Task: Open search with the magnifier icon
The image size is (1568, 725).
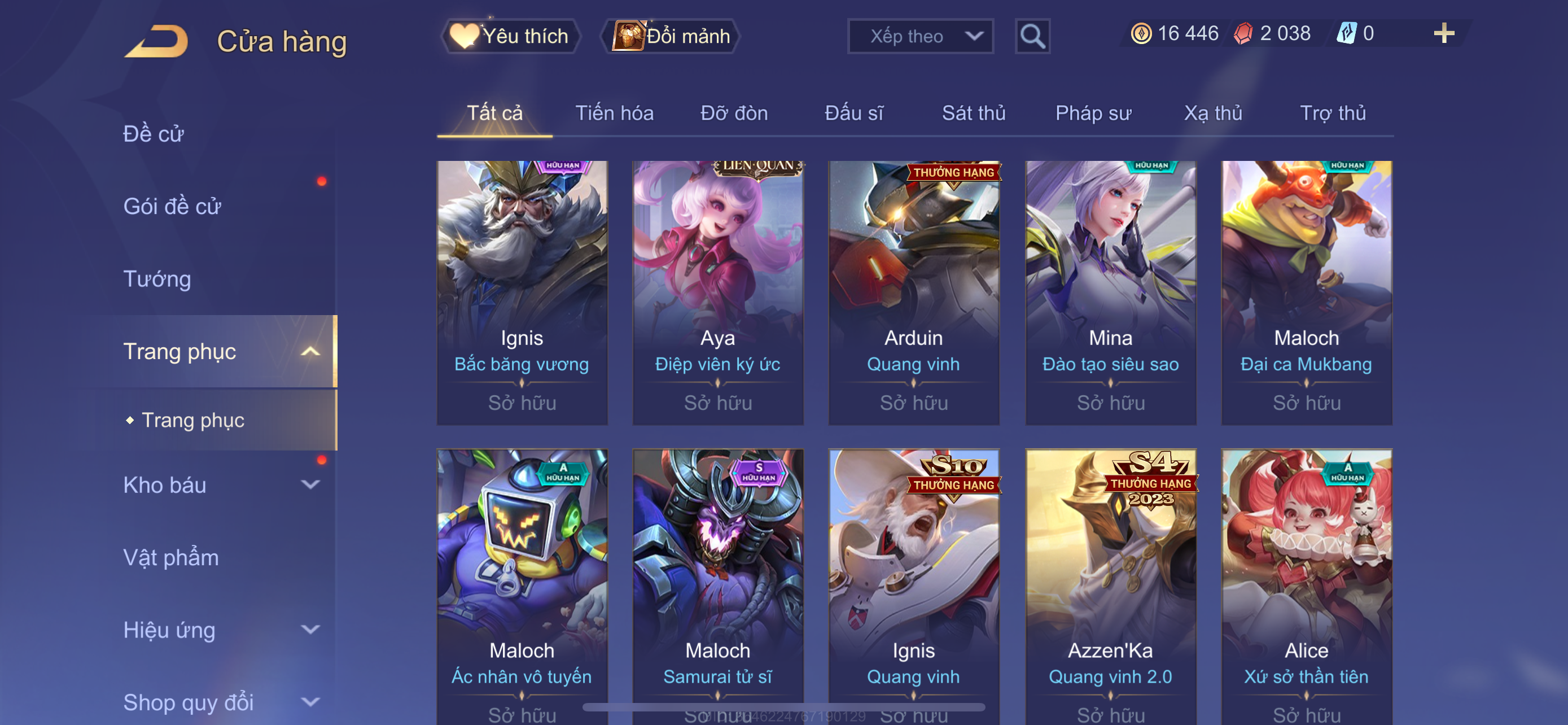Action: 1032,37
